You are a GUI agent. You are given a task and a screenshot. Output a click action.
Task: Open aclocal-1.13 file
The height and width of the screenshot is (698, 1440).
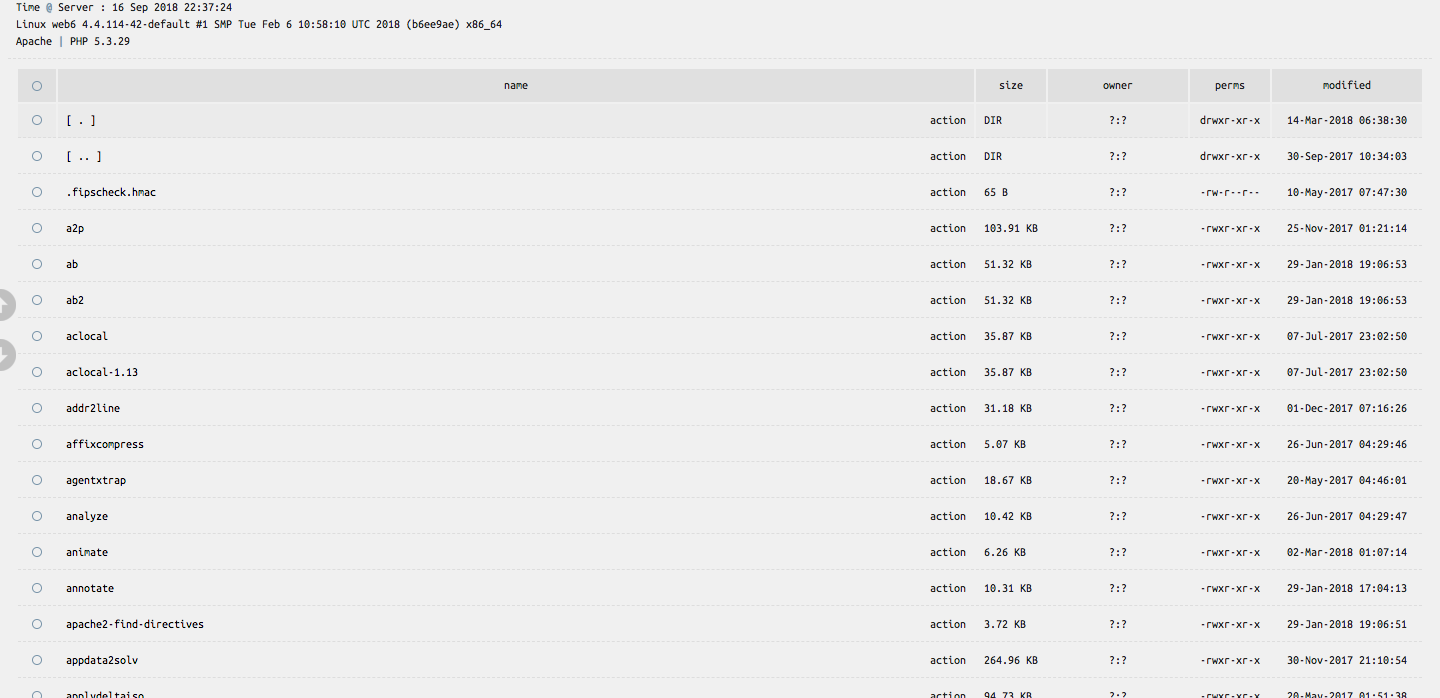pyautogui.click(x=102, y=372)
